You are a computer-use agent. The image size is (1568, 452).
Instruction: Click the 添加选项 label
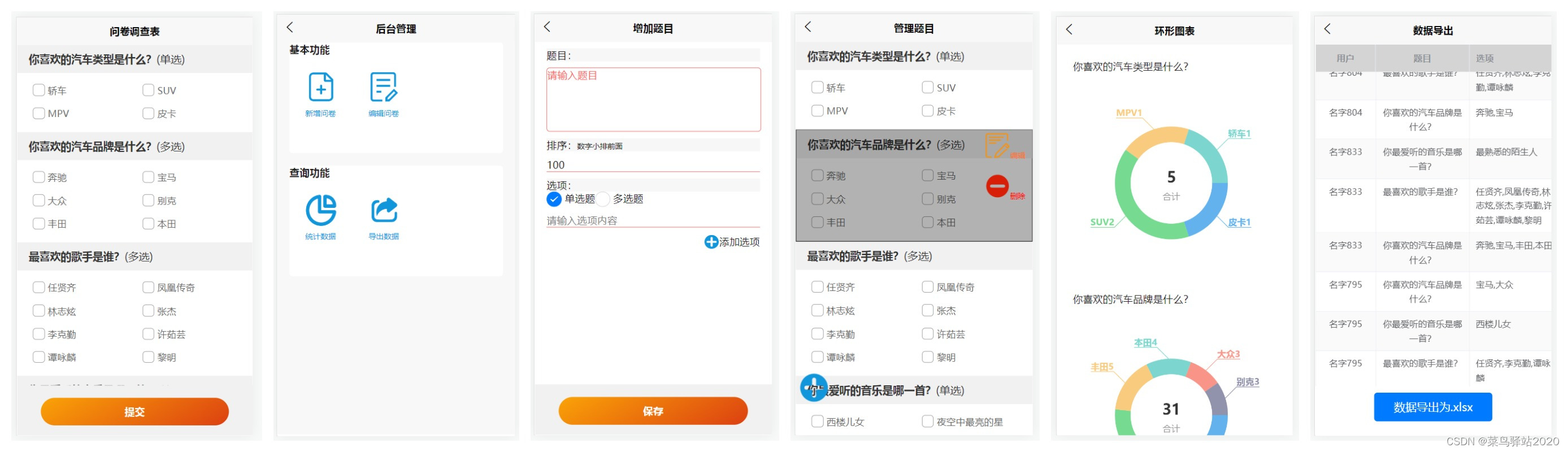(x=740, y=242)
